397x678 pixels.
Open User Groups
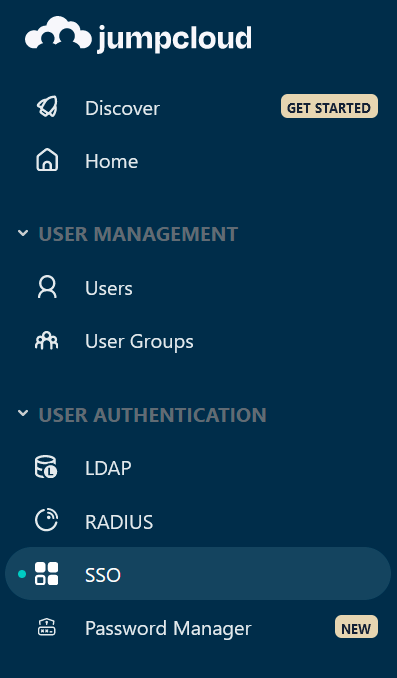click(139, 342)
